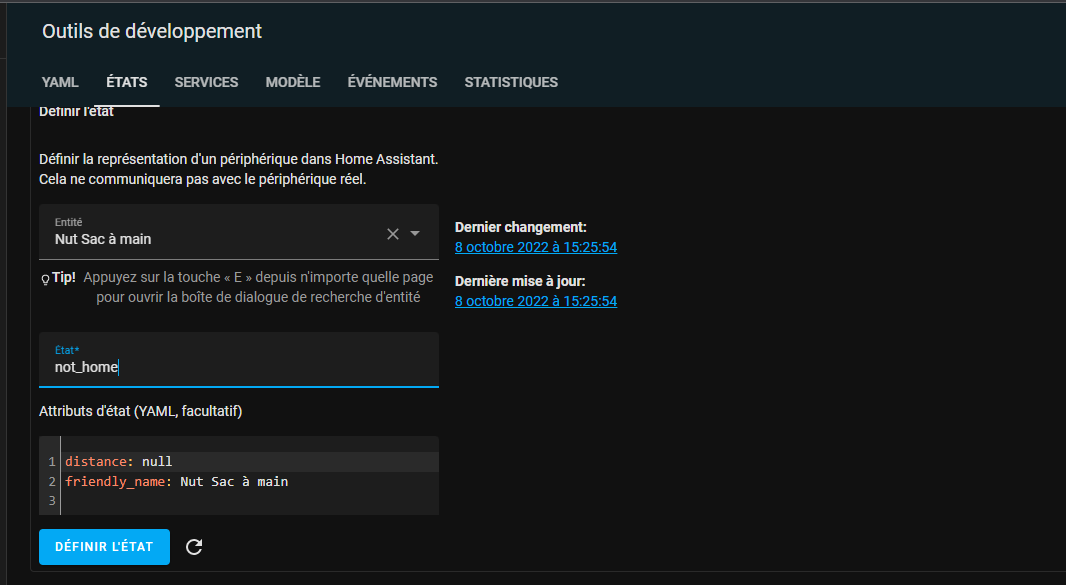Click the friendly_name line in the editor
Viewport: 1066px width, 585px height.
click(176, 481)
